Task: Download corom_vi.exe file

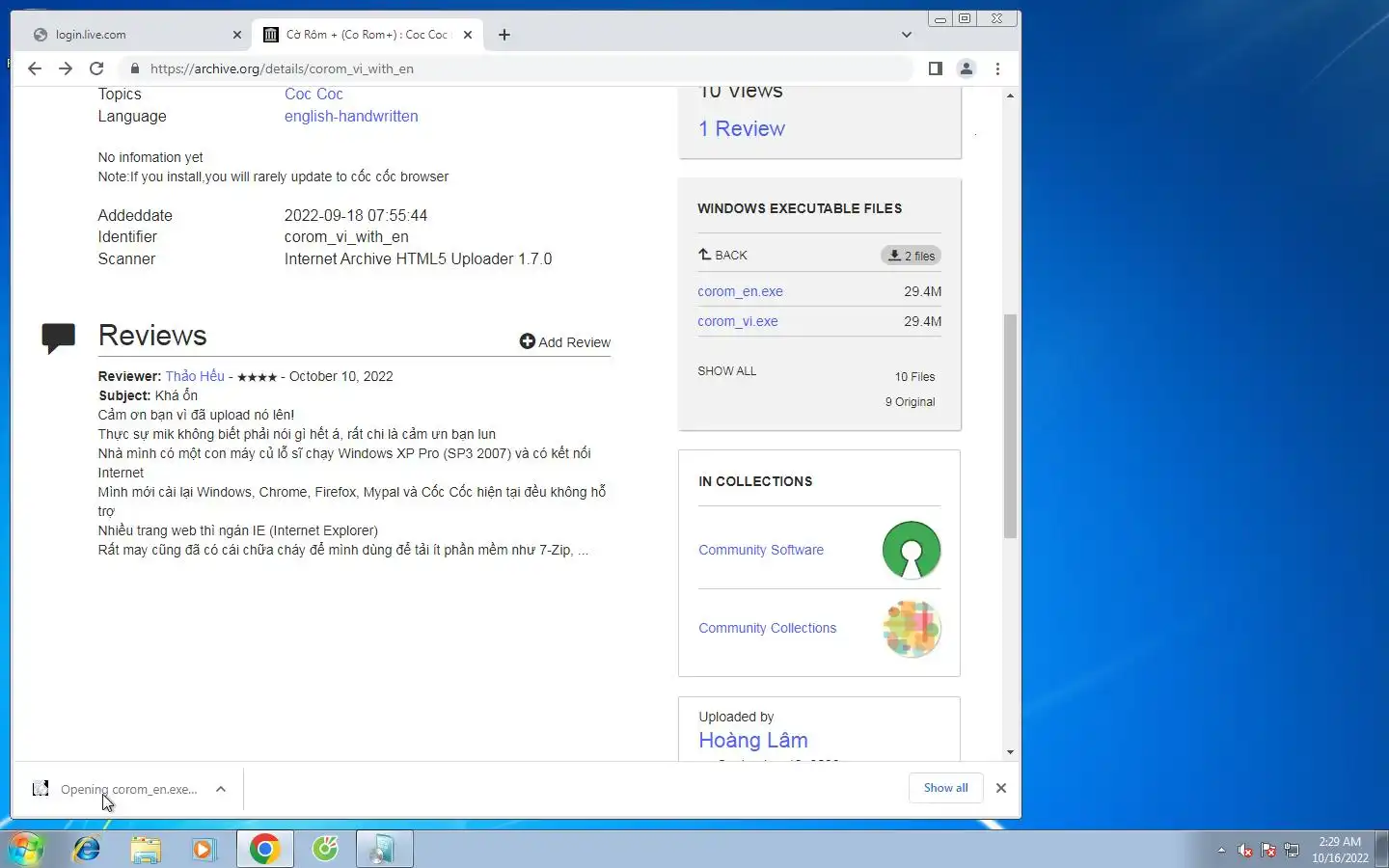Action: [738, 321]
